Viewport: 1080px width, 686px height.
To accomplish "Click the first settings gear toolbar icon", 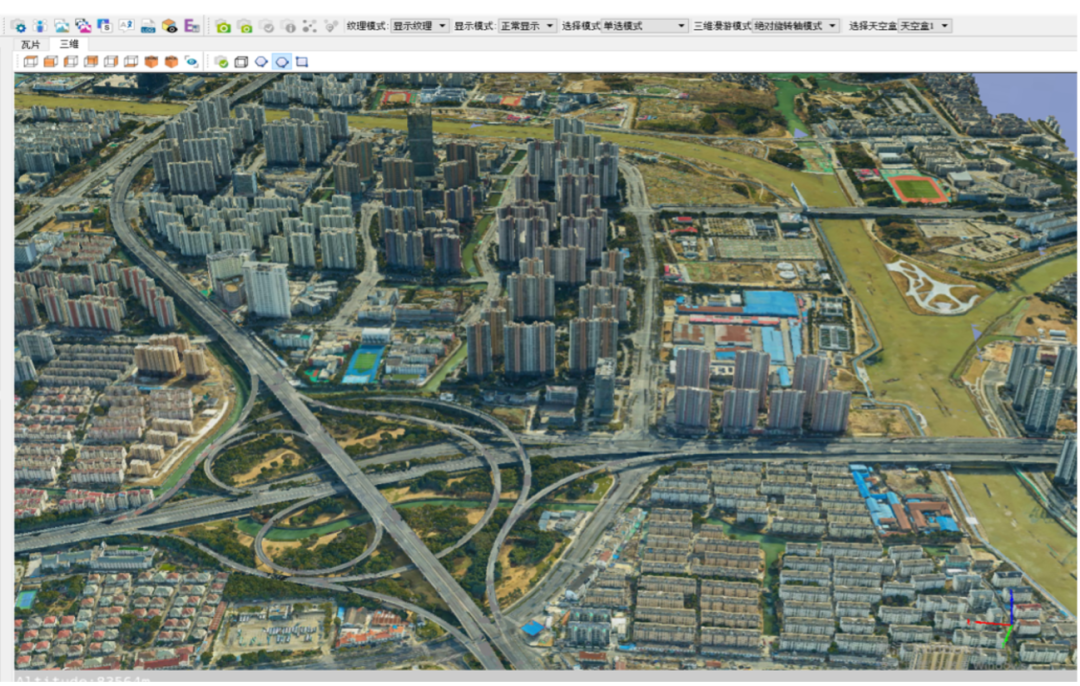I will point(19,26).
